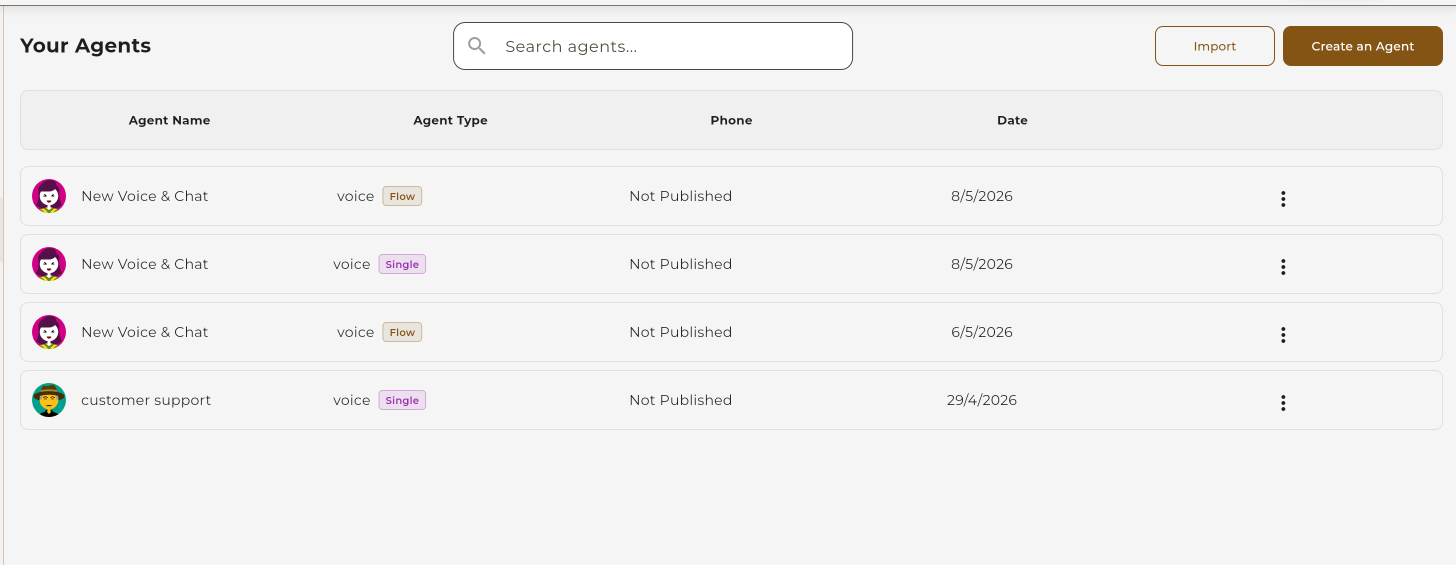Click avatar of agent dated 6/5/2026

pos(49,332)
